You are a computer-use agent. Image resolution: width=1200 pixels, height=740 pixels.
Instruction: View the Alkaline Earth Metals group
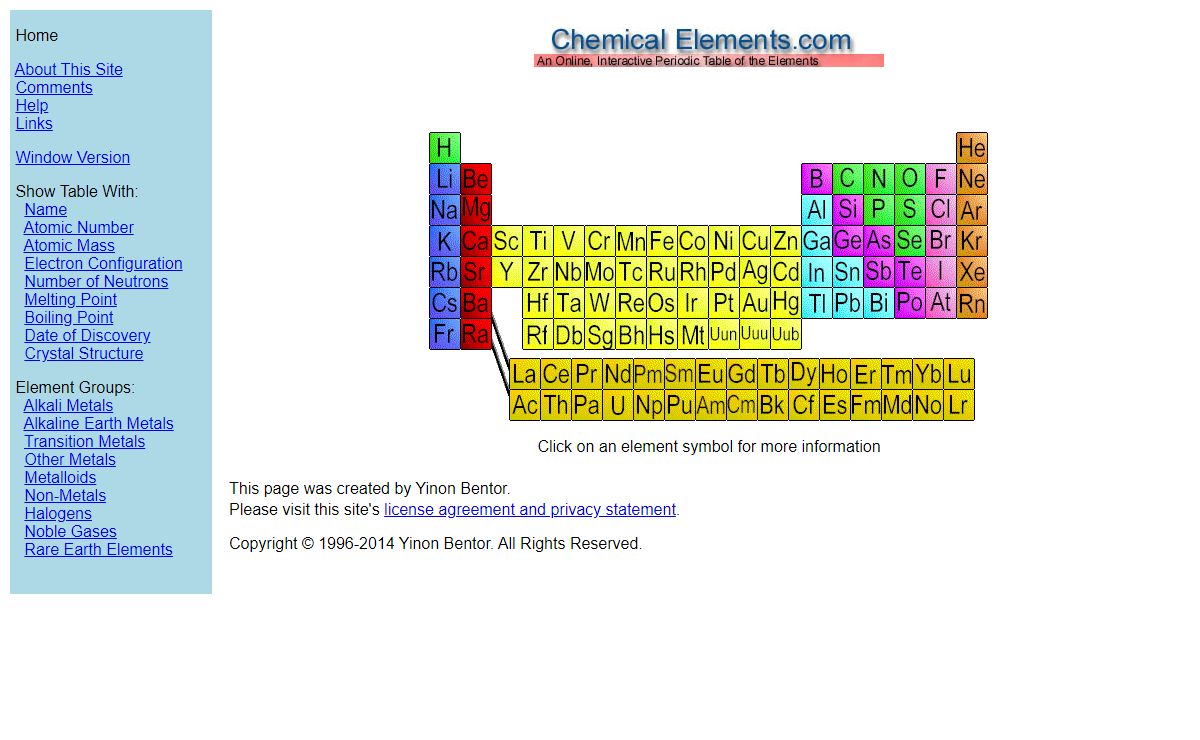[x=99, y=424]
